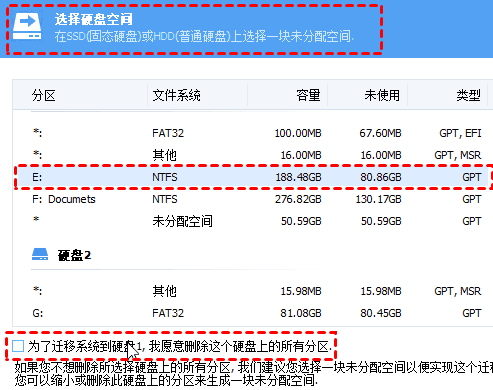
Task: Click the 80.86GB unused cell
Action: (381, 177)
